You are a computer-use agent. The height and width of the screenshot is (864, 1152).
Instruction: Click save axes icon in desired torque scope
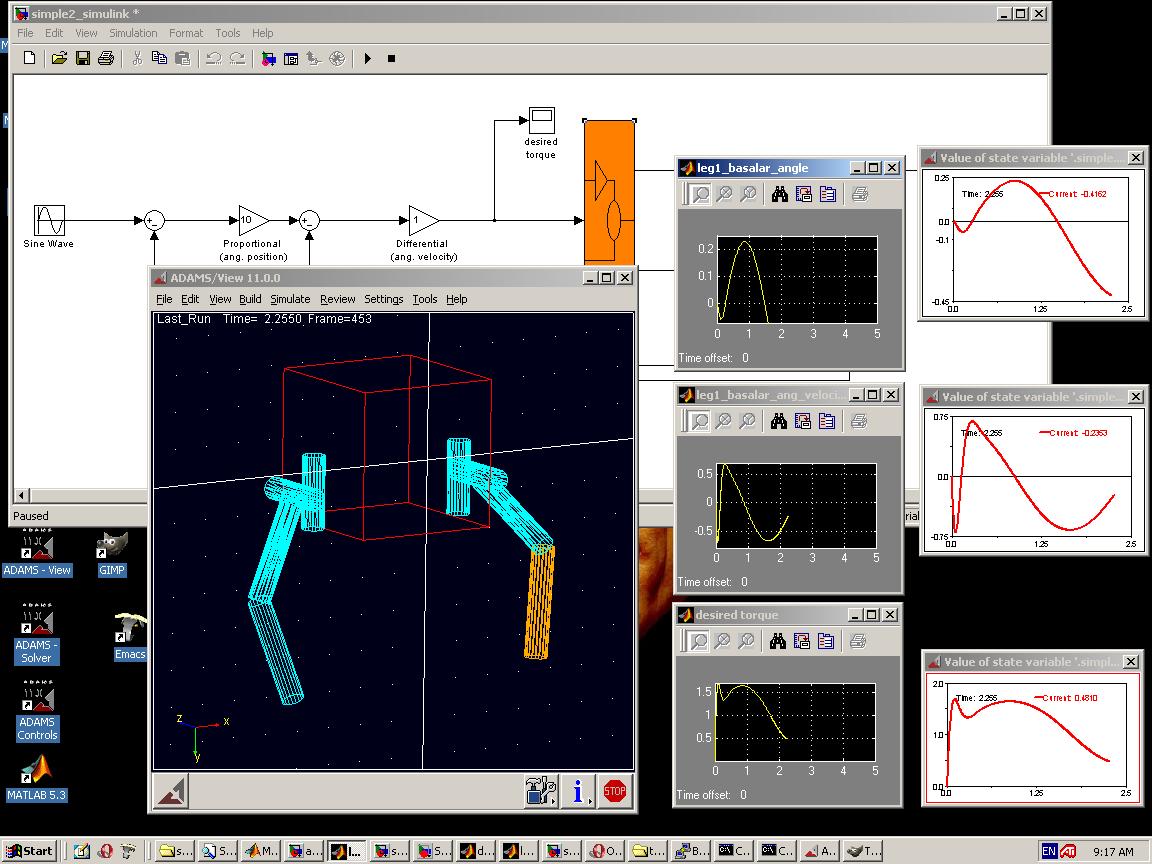(x=802, y=641)
